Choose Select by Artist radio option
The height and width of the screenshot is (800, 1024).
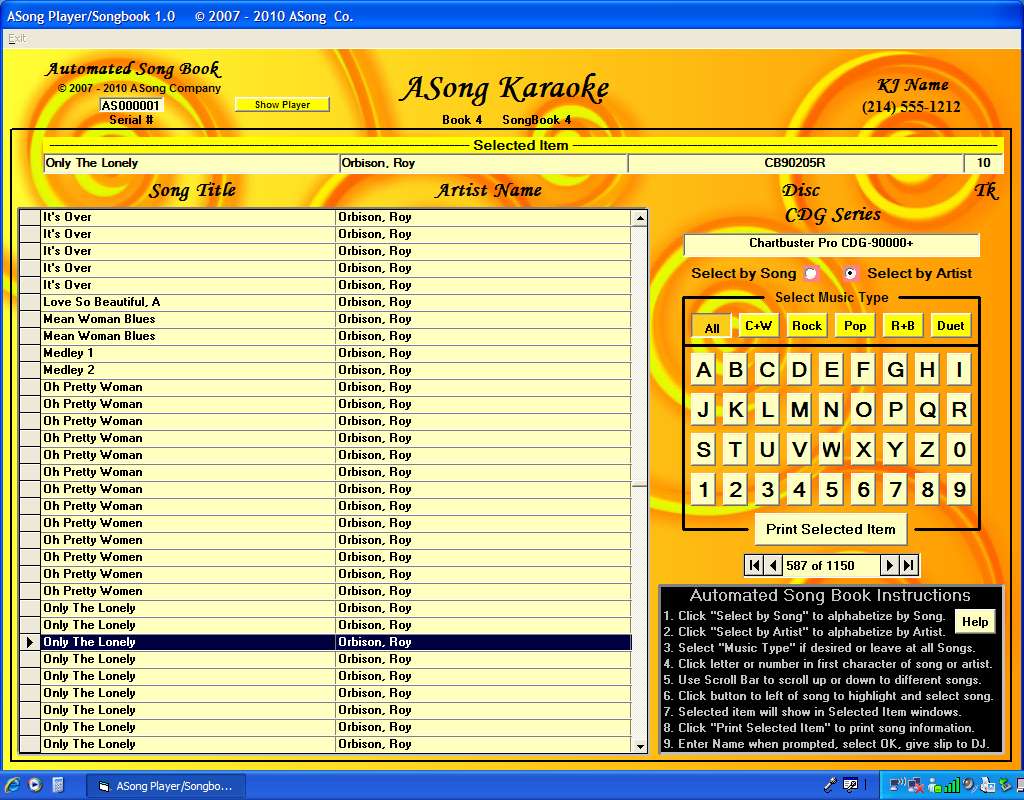(851, 273)
